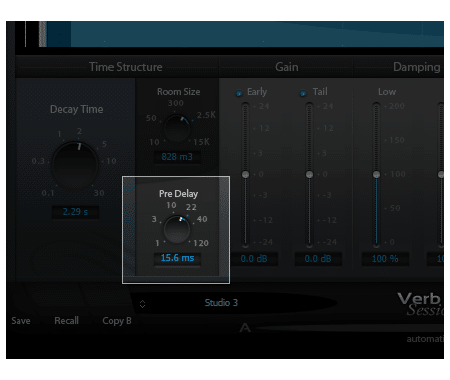
Task: Click the 24 mark on the Tail gain scale
Action: (x=328, y=106)
